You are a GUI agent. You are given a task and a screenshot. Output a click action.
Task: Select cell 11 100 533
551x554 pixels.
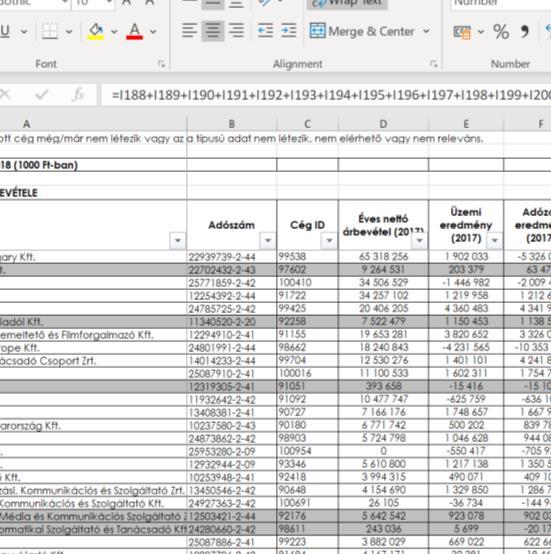click(x=383, y=373)
